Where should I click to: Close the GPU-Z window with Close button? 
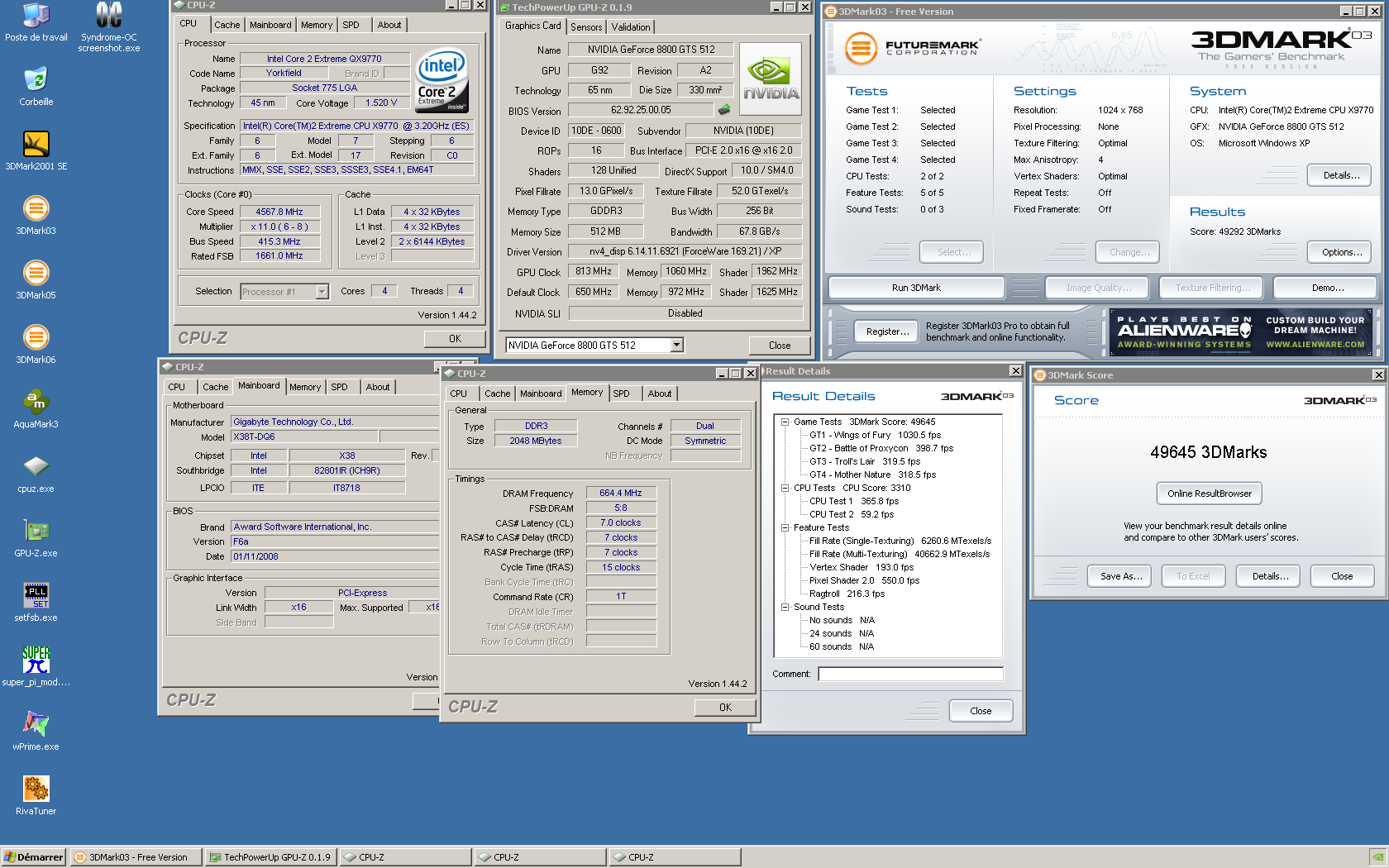(x=779, y=345)
